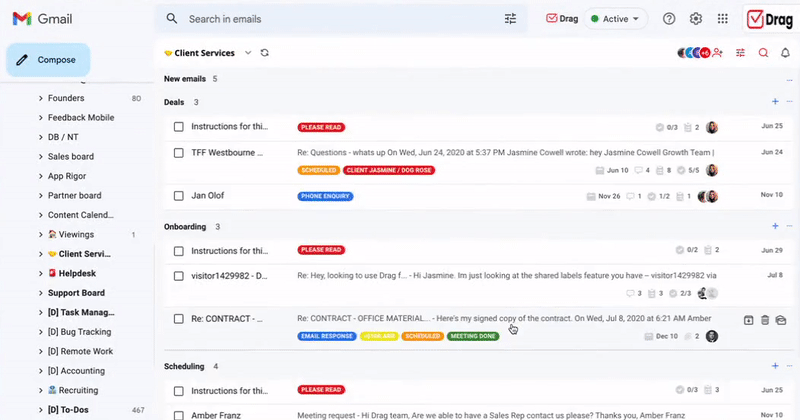Open Partner board label

(x=74, y=195)
